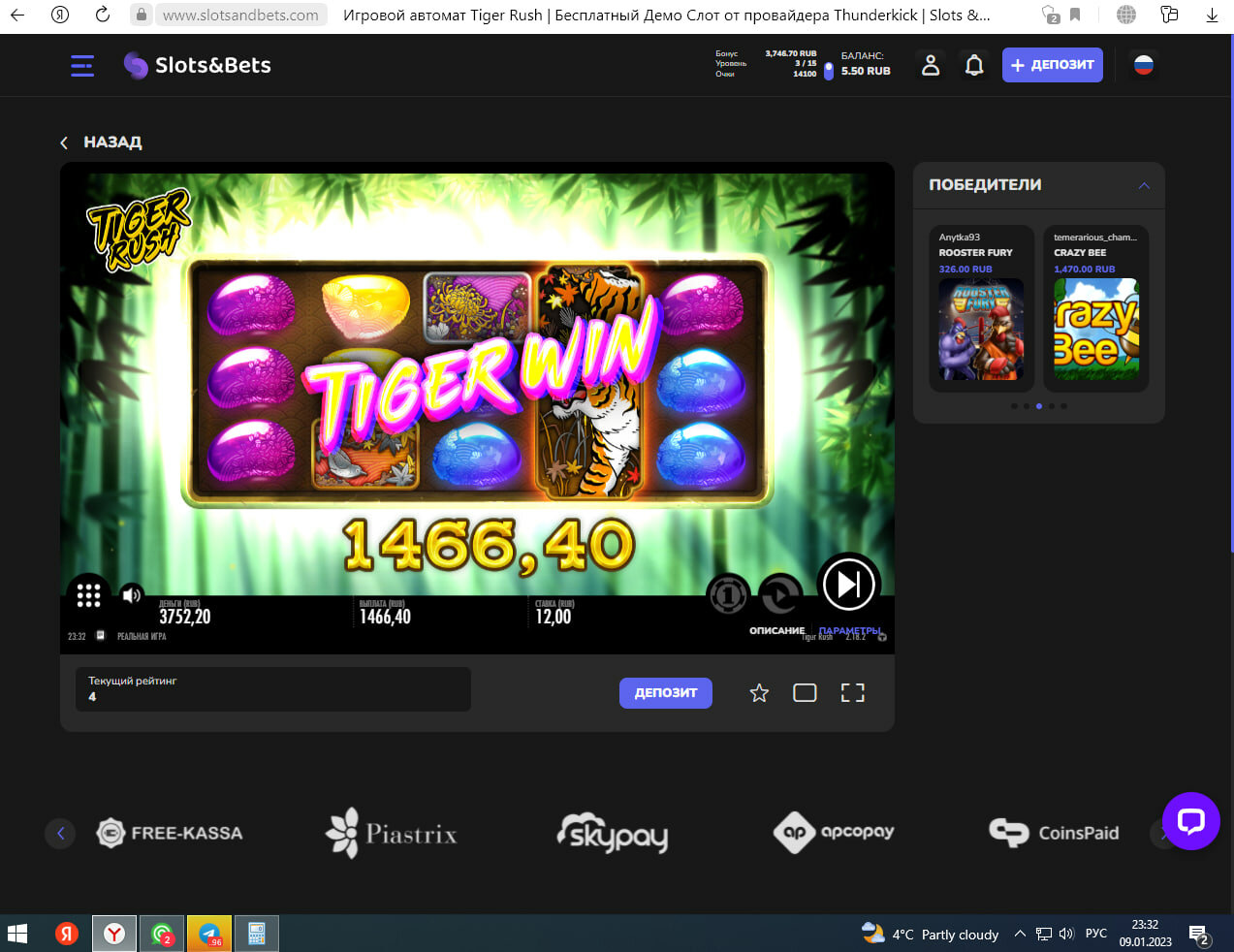Image resolution: width=1234 pixels, height=952 pixels.
Task: Mute the slot game sound
Action: point(131,595)
